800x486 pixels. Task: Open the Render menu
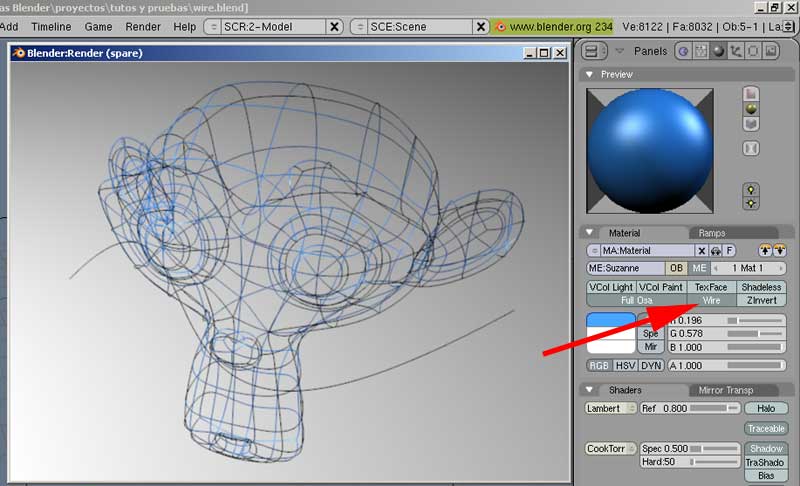(x=143, y=27)
